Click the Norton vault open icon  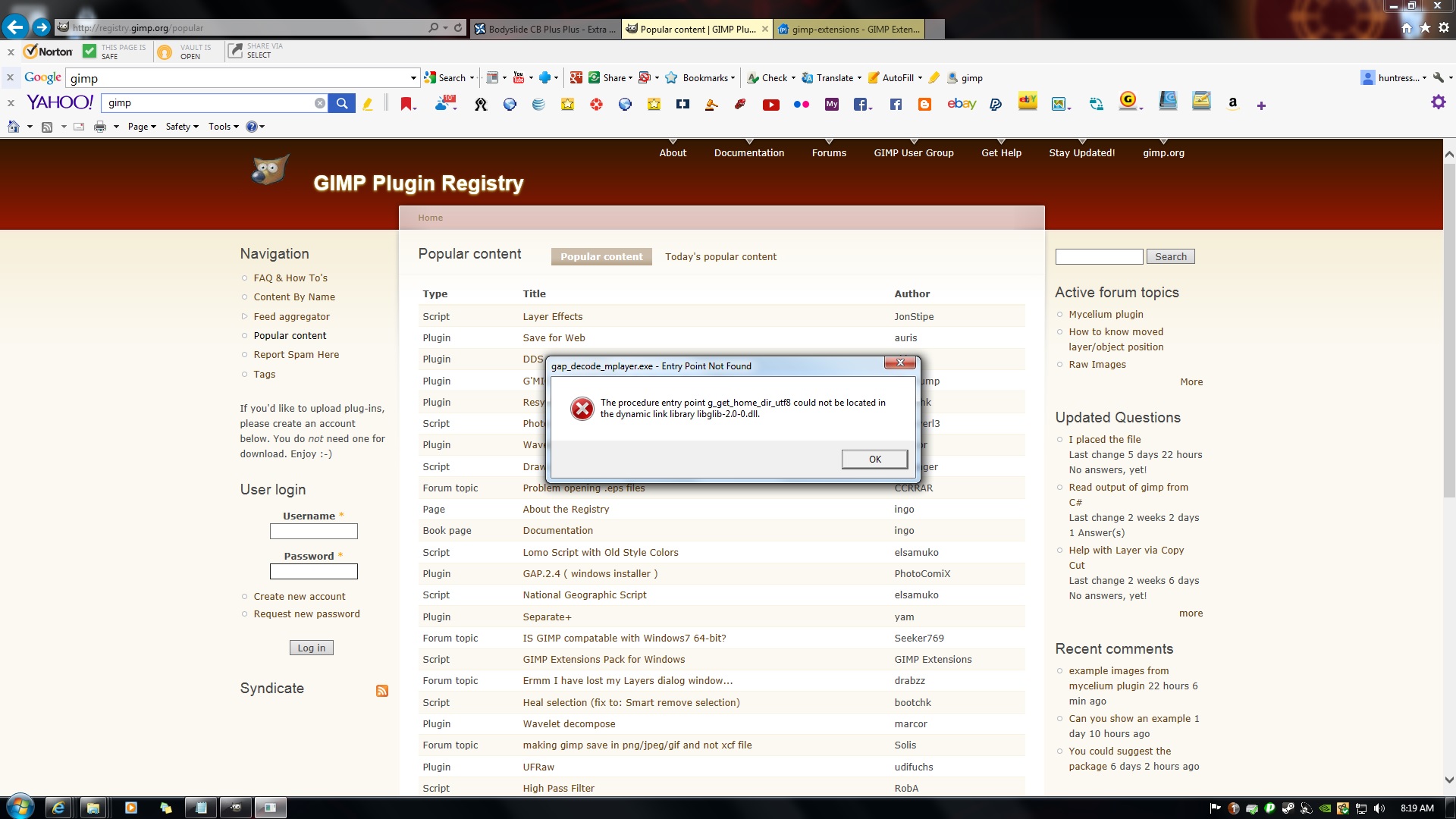(165, 52)
